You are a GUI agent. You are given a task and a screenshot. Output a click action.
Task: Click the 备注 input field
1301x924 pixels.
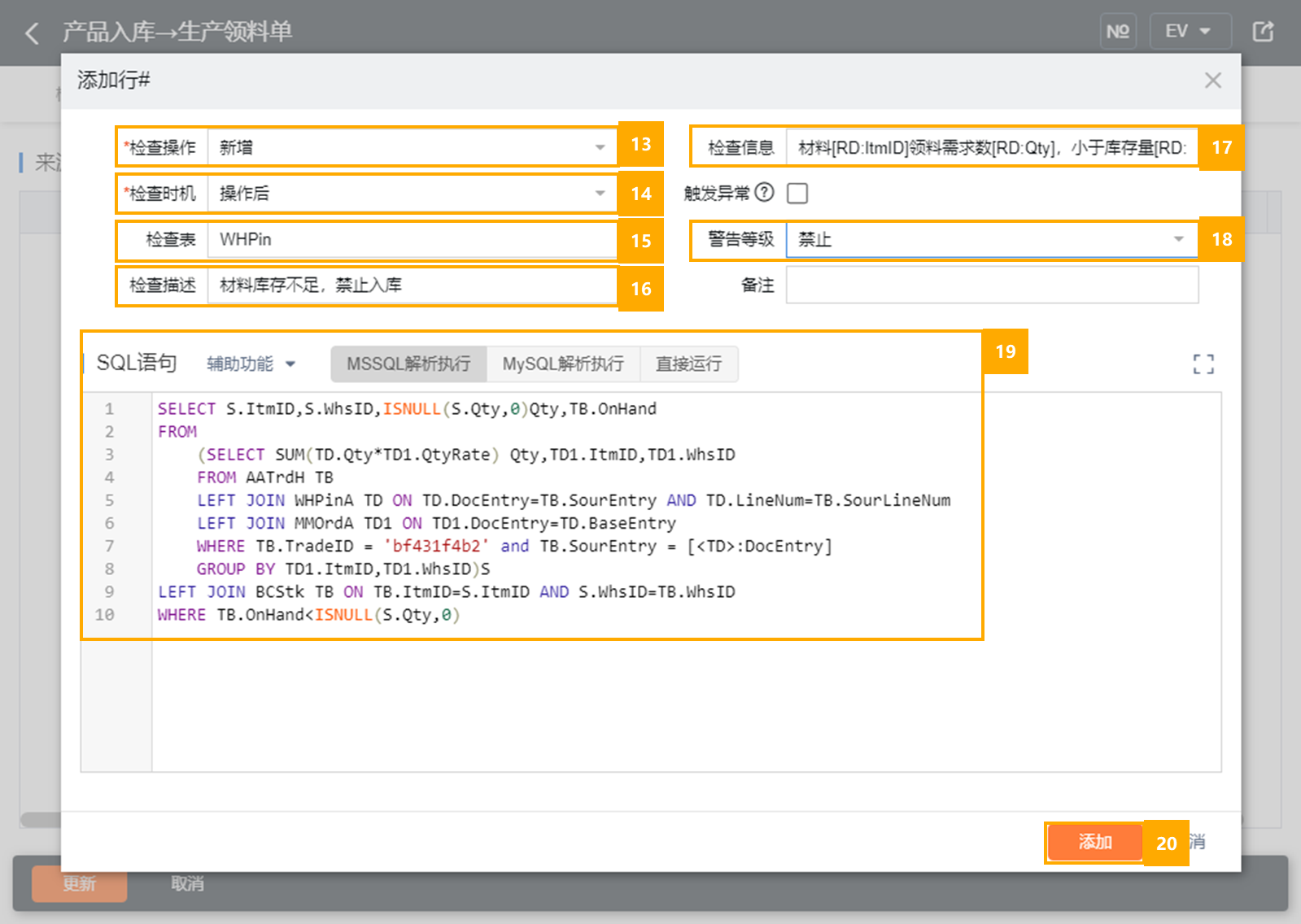click(992, 285)
